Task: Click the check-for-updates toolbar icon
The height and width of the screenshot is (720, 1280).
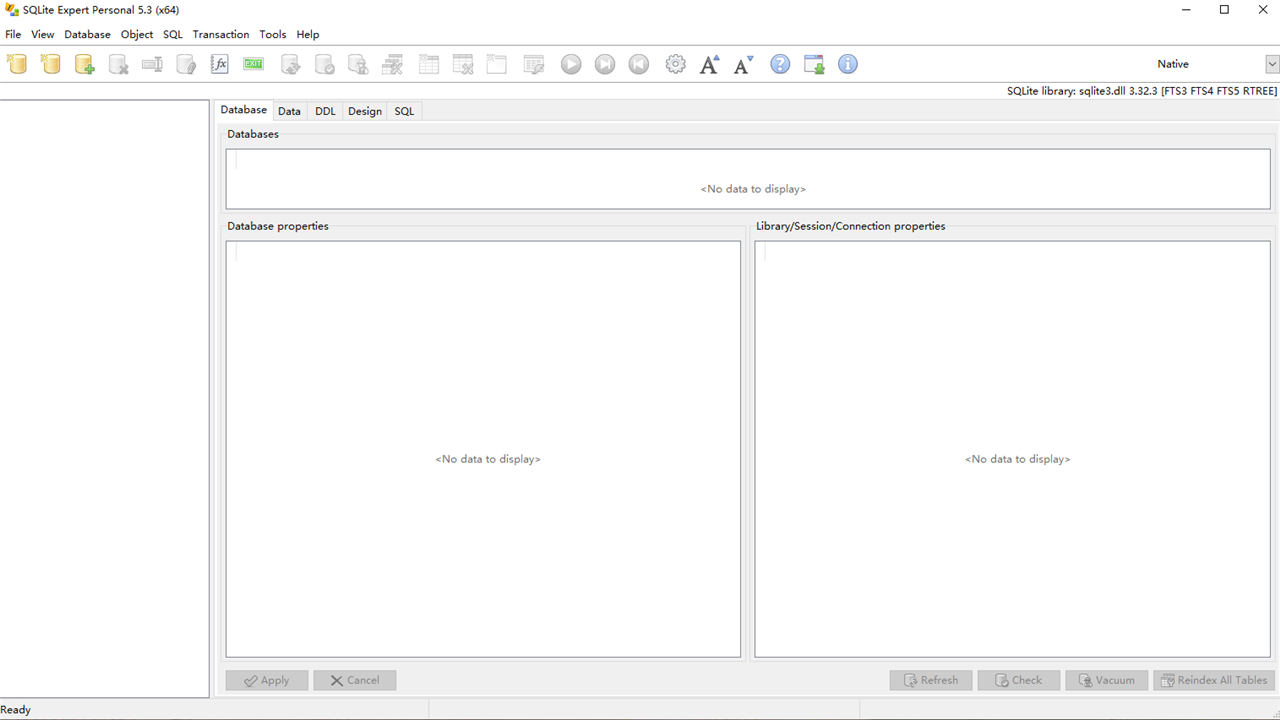Action: coord(813,63)
